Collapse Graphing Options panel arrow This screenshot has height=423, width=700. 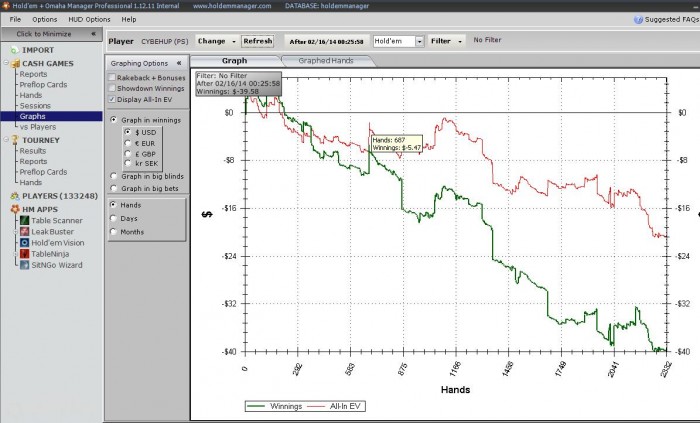[x=179, y=63]
